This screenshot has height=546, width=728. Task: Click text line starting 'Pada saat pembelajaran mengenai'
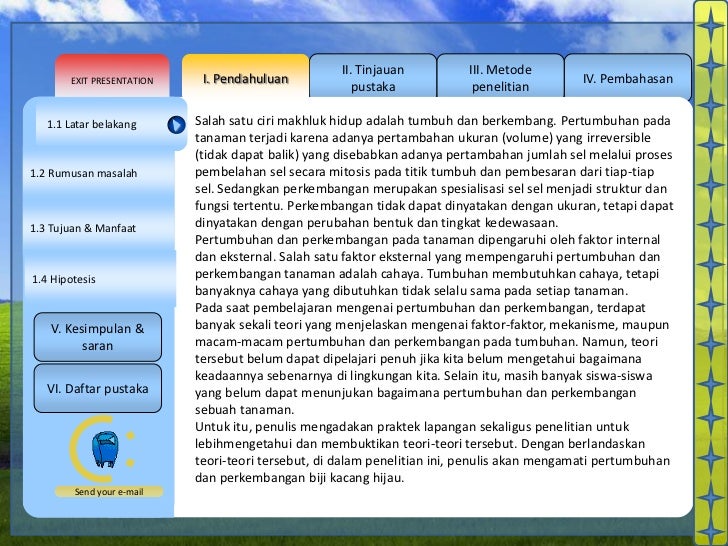[x=420, y=307]
